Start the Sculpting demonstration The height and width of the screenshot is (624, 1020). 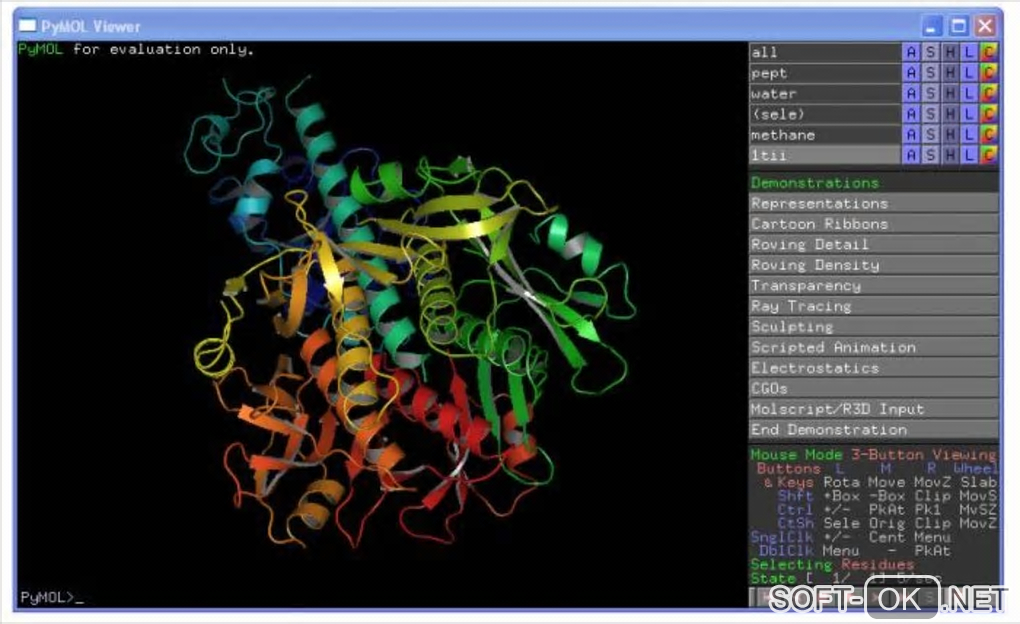[x=874, y=327]
